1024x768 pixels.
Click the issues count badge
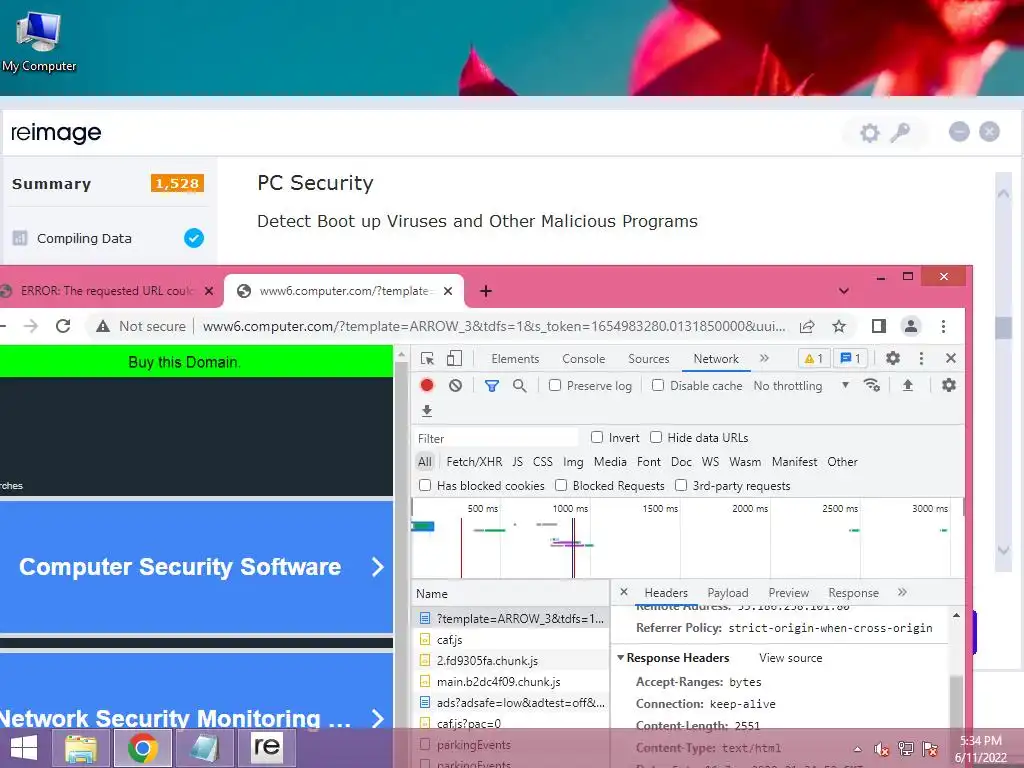850,359
